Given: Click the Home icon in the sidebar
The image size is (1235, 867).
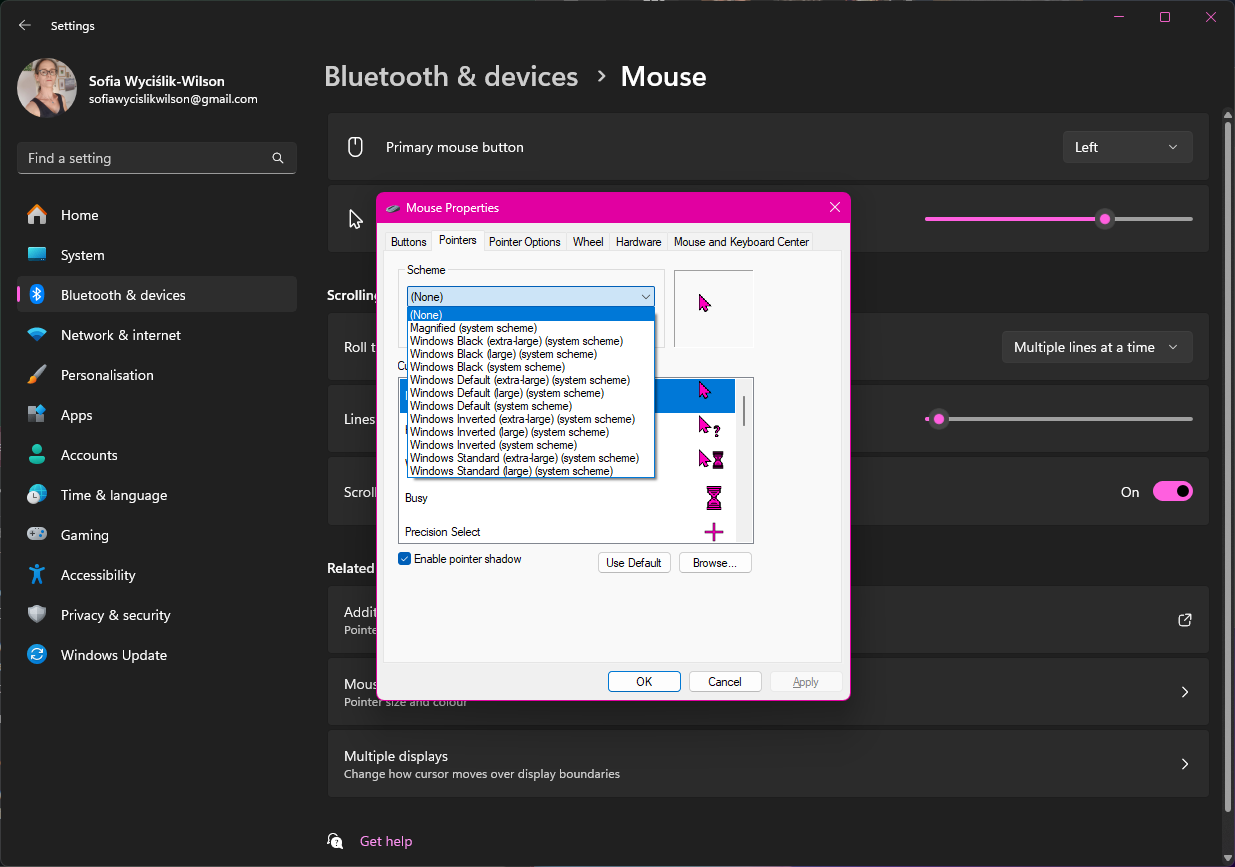Looking at the screenshot, I should coord(37,215).
